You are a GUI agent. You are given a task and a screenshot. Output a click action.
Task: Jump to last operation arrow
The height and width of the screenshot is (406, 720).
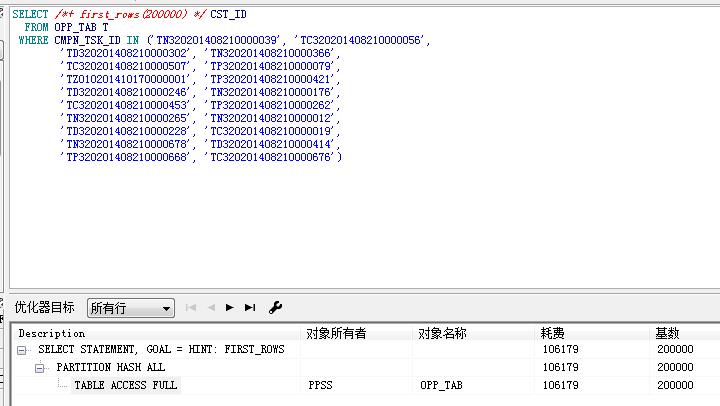(x=250, y=308)
